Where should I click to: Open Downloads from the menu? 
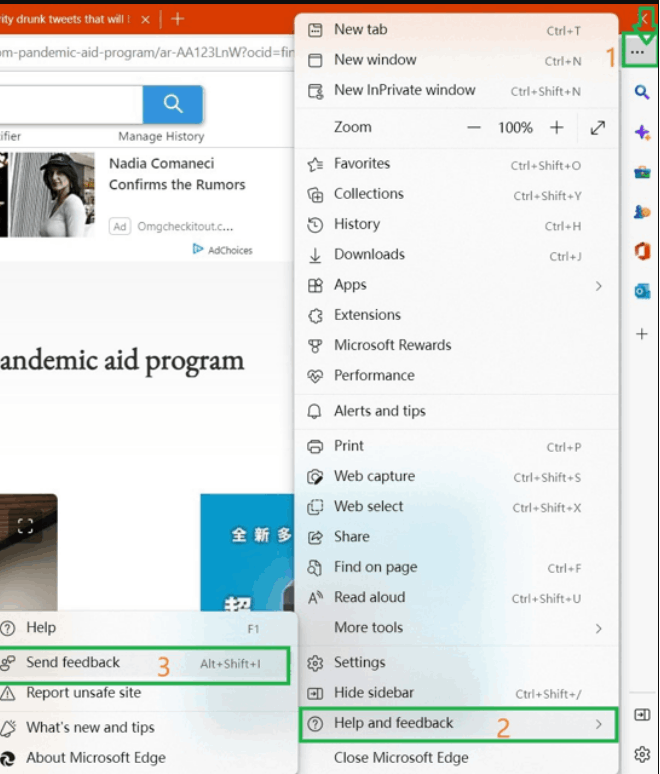pyautogui.click(x=457, y=255)
